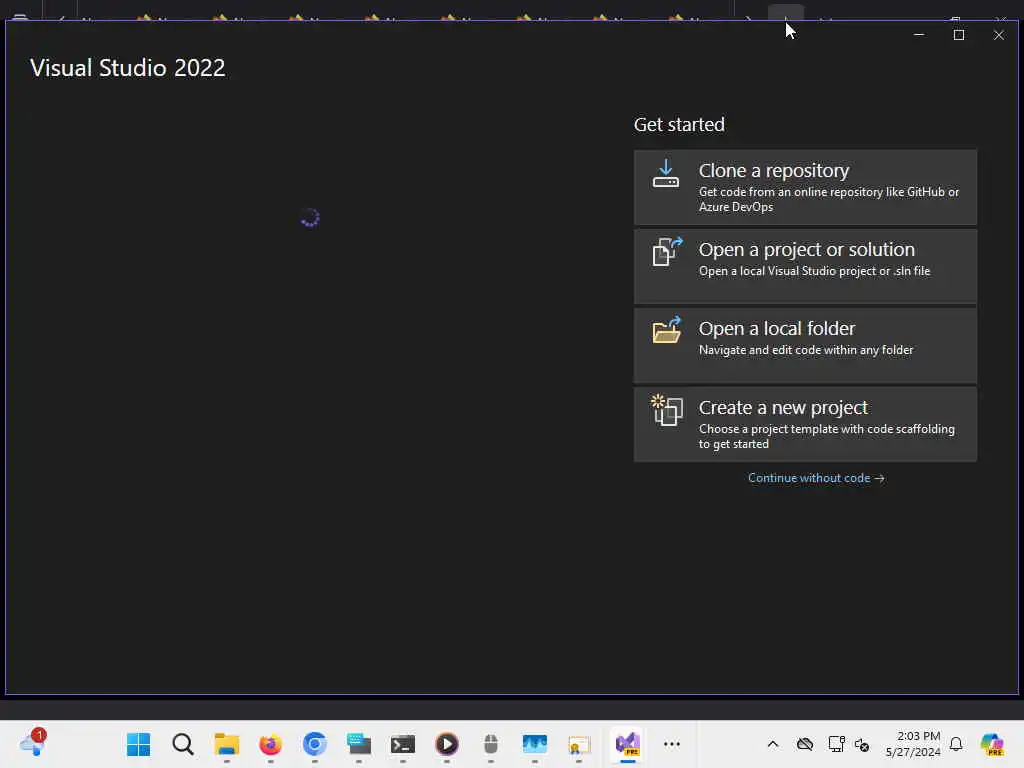
Task: Show more taskbar apps via ellipsis
Action: [x=671, y=744]
